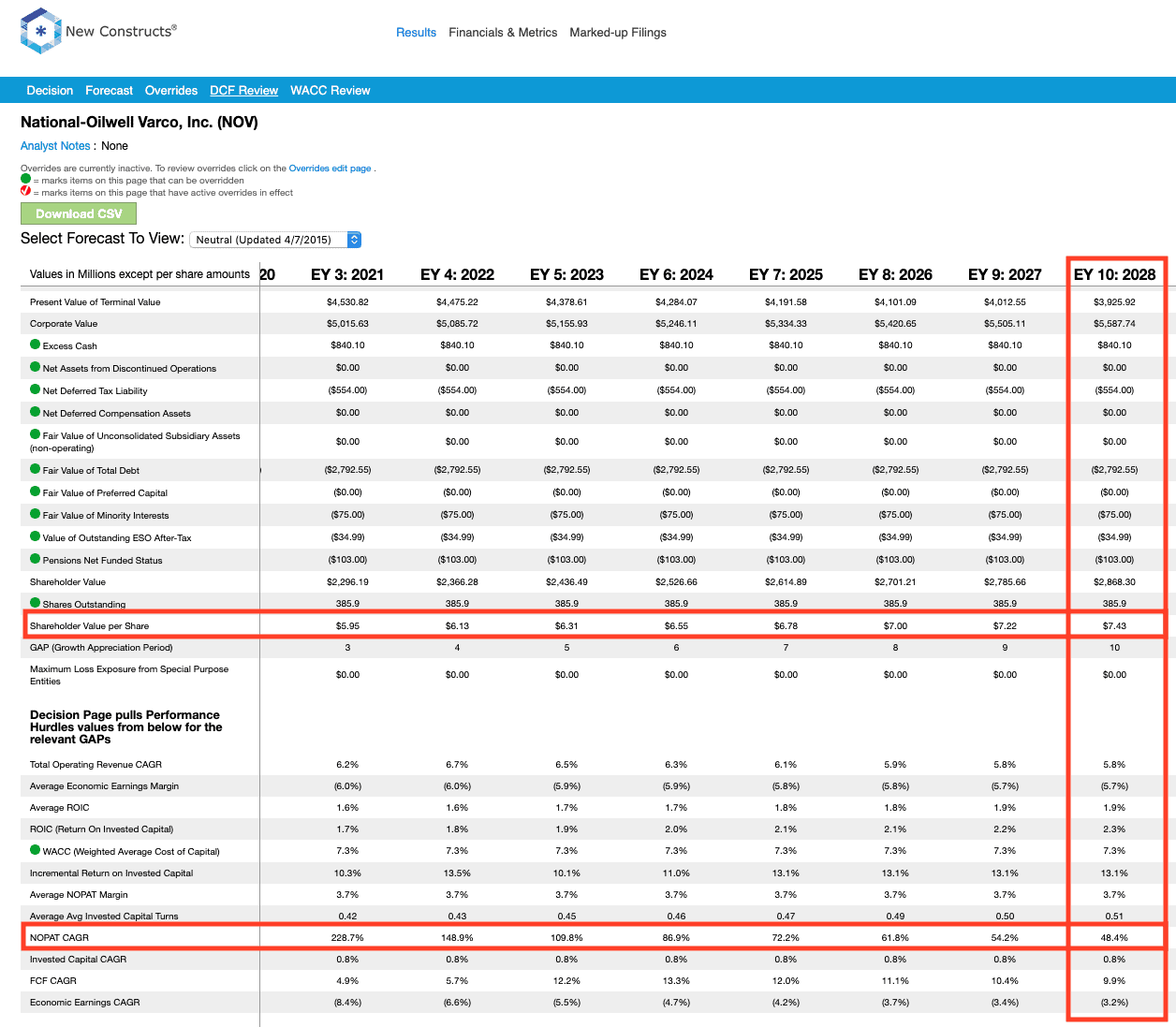Click the Economic Earnings CAGR row label
Screen dimensions: 1176x1027
84,1002
